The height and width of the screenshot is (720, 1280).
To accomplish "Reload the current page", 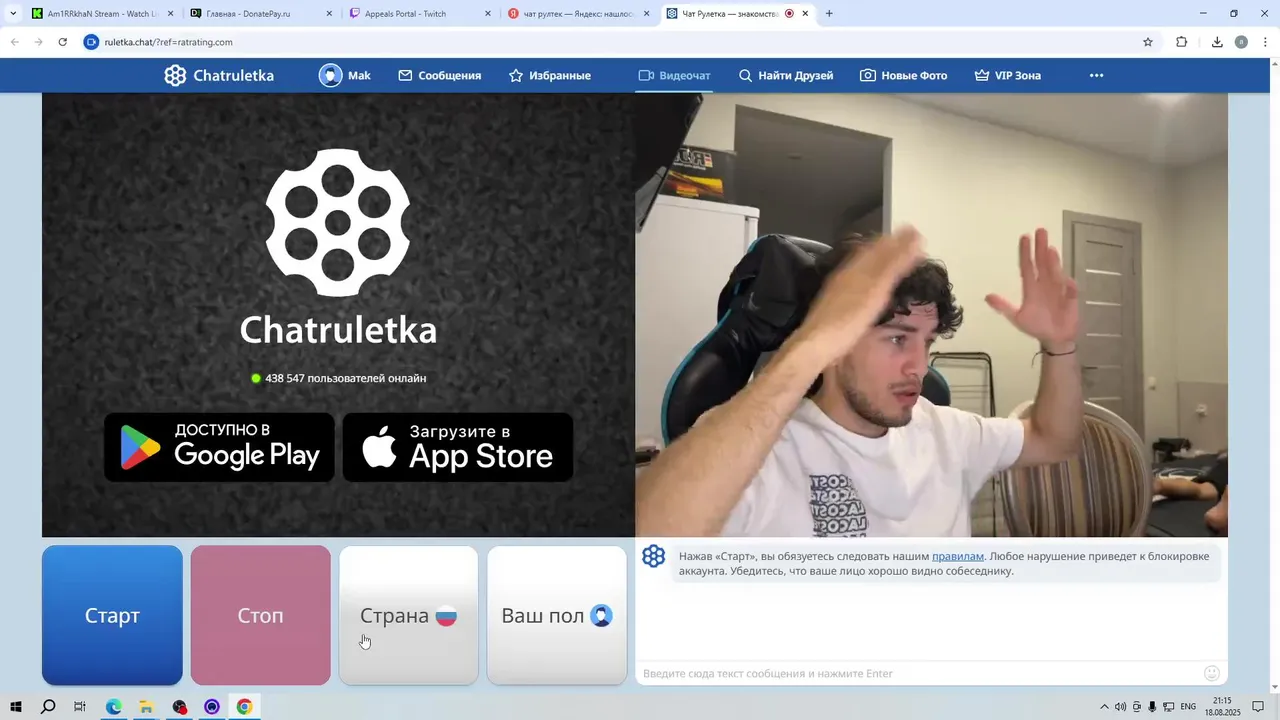I will (x=62, y=42).
